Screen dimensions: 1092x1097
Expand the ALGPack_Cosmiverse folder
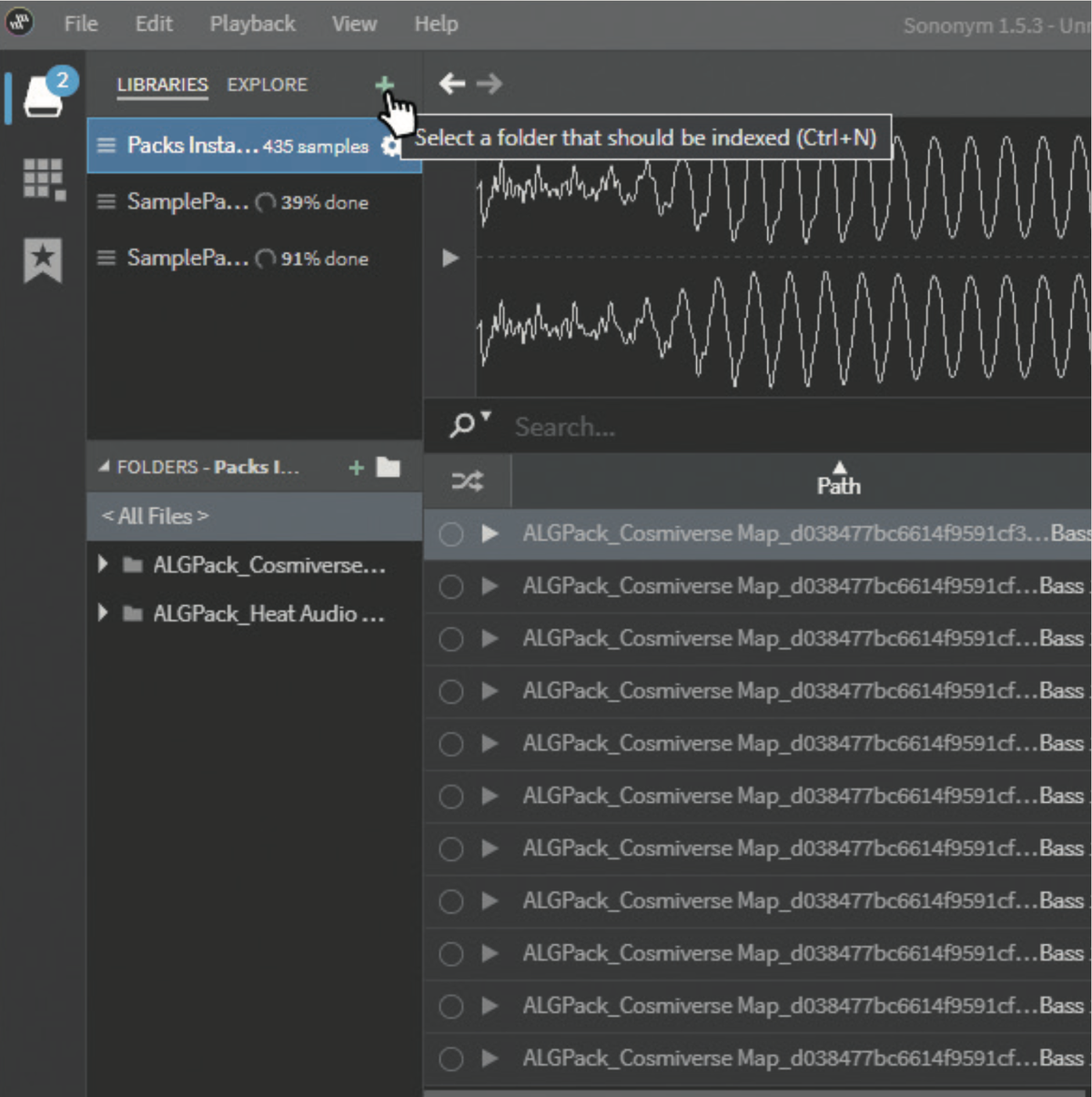[103, 565]
